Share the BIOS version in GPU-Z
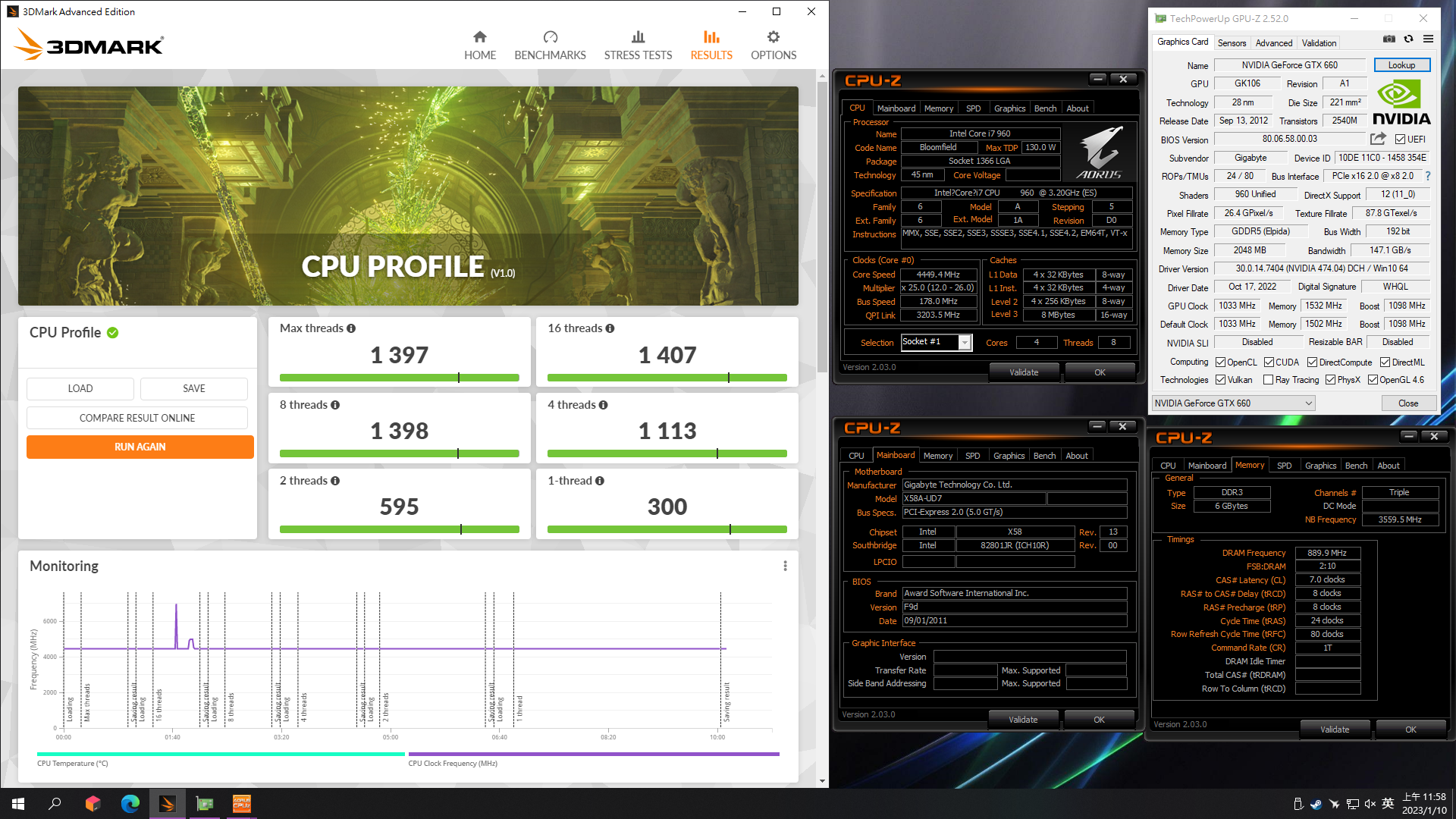Screen dimensions: 1456x819 pyautogui.click(x=1378, y=139)
